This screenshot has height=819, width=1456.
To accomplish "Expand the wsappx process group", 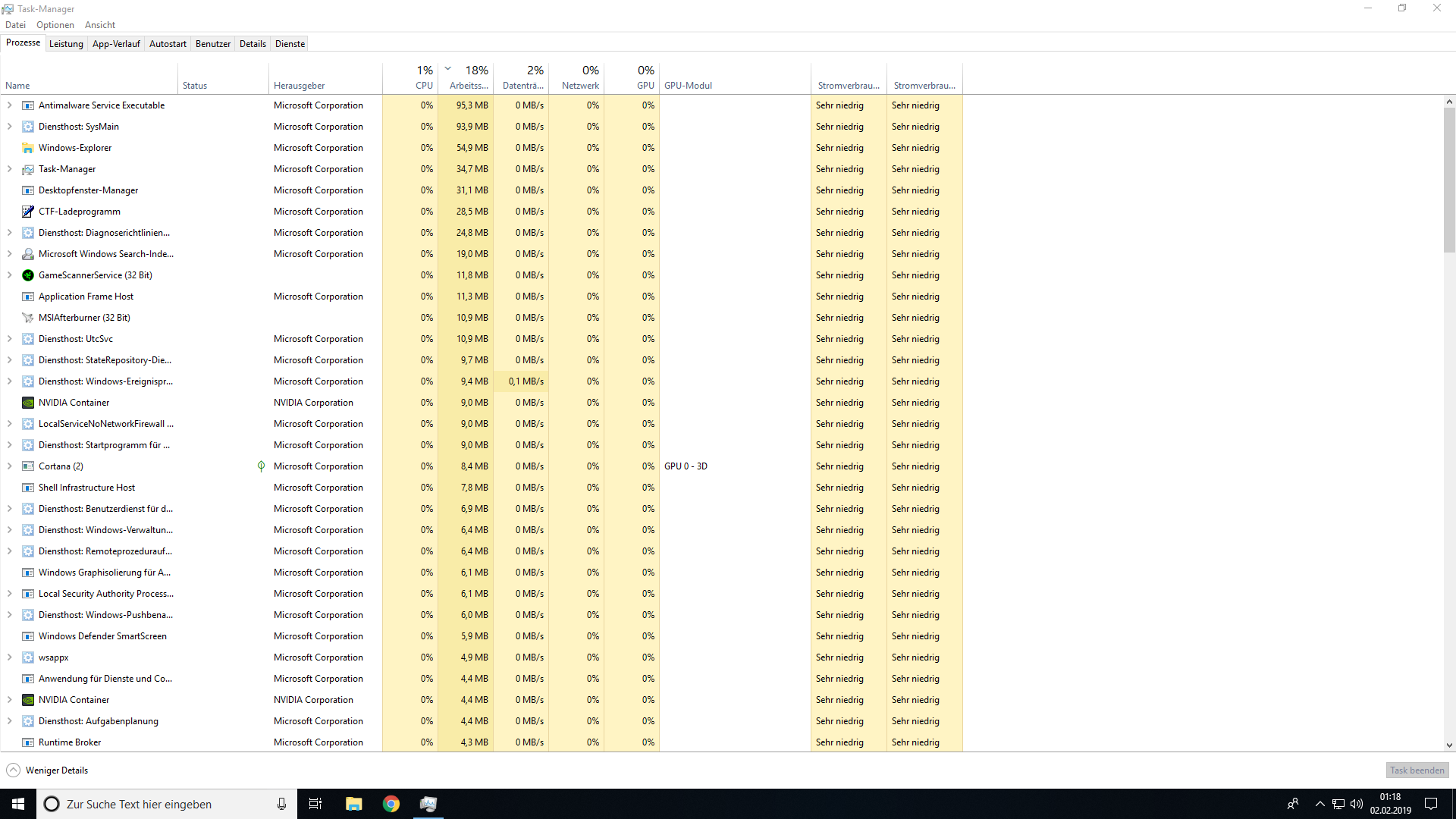I will pos(10,657).
